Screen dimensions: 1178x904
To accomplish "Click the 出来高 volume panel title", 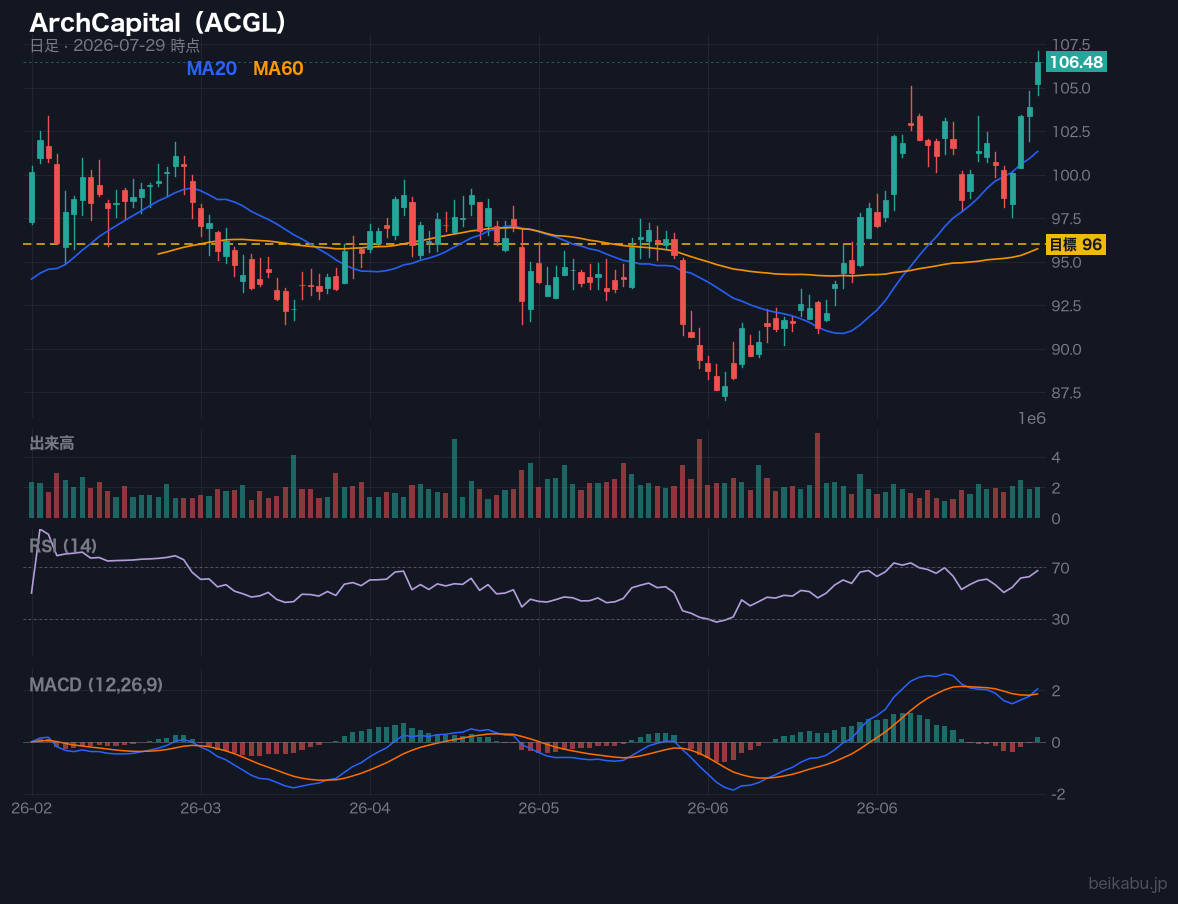I will pyautogui.click(x=52, y=443).
